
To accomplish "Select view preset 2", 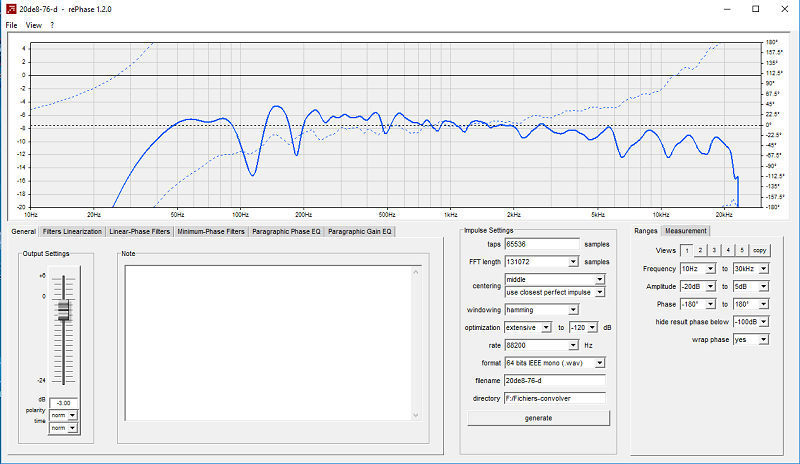I will 701,250.
